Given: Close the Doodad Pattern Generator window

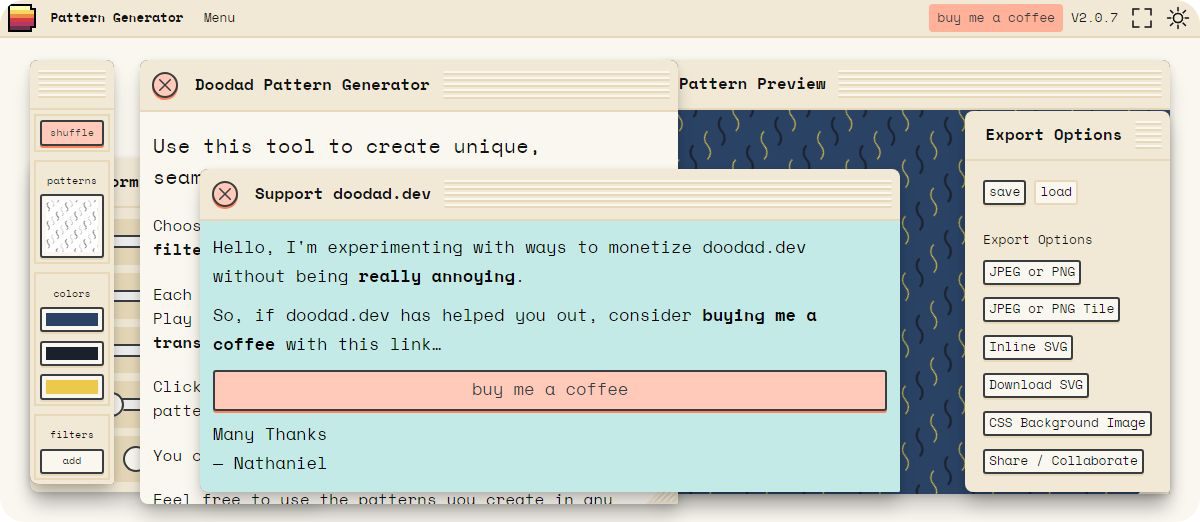Looking at the screenshot, I should click(x=165, y=85).
